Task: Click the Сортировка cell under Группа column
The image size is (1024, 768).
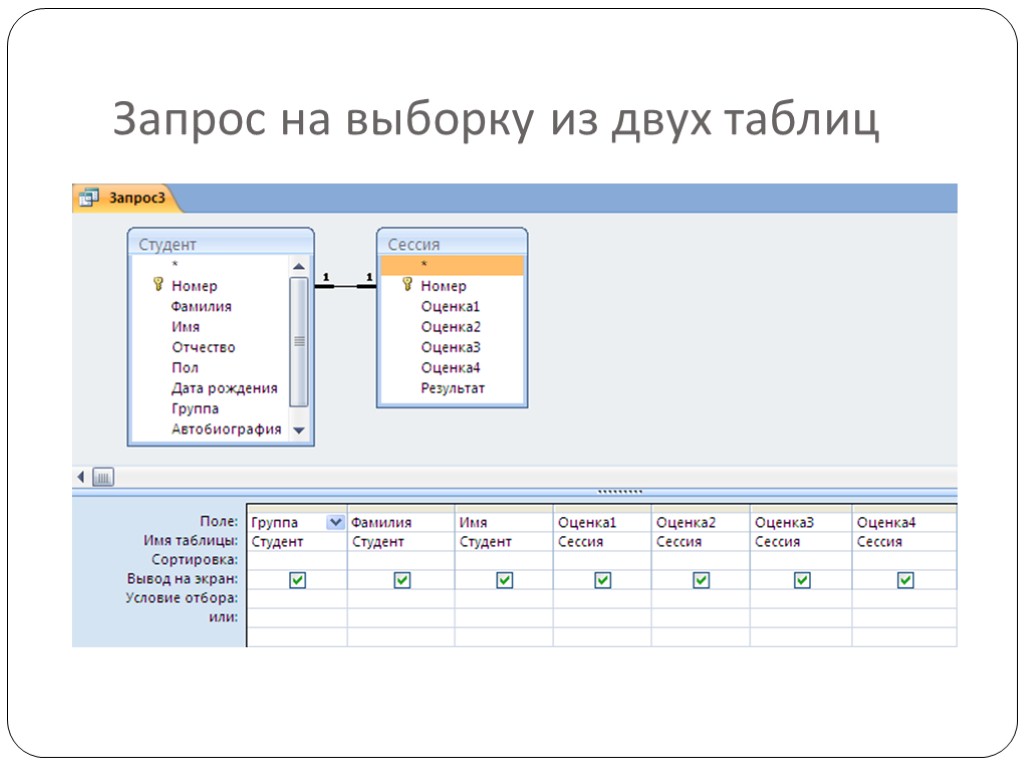Action: [x=297, y=560]
